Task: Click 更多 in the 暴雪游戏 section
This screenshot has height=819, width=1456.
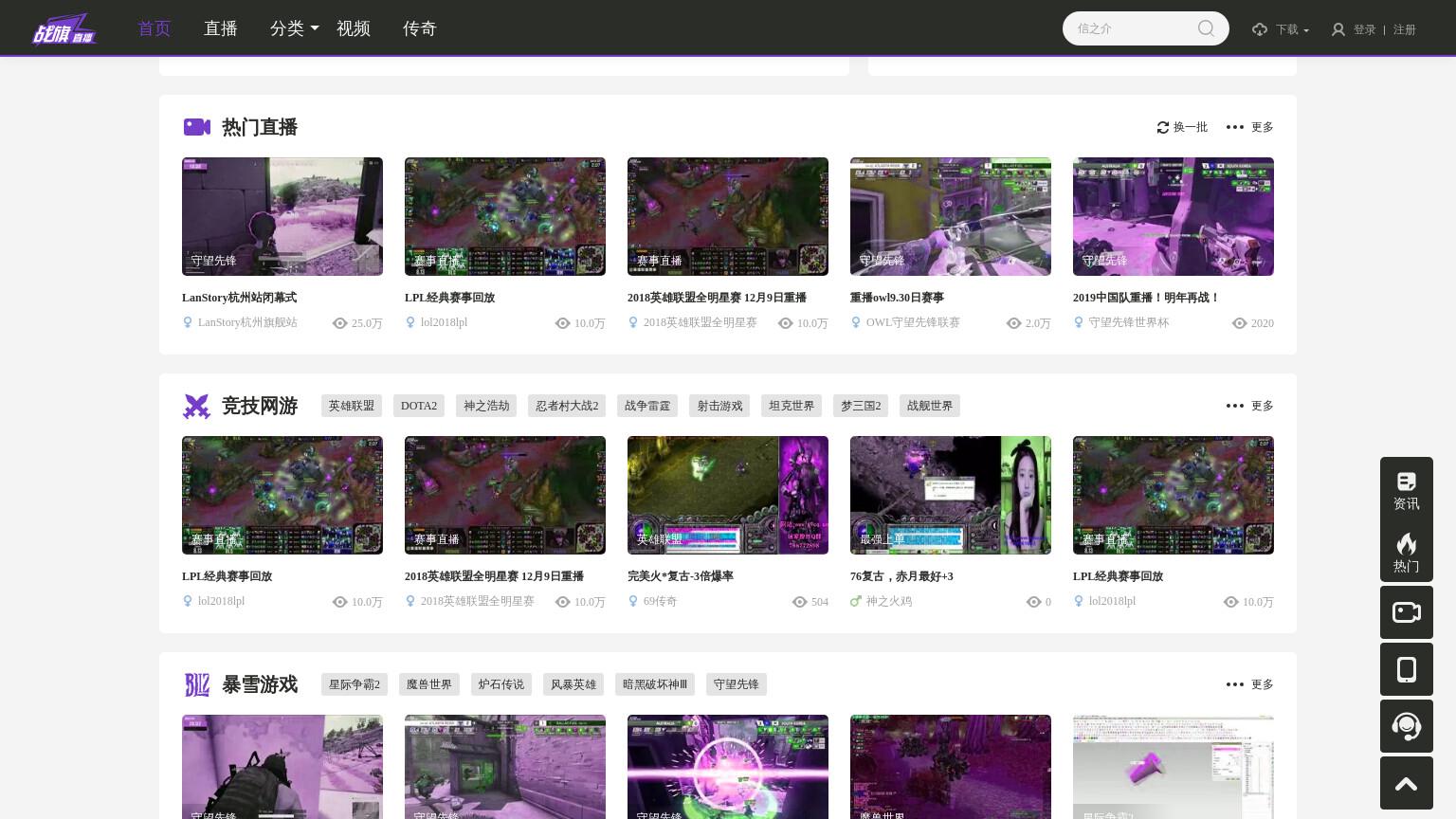Action: click(1263, 684)
